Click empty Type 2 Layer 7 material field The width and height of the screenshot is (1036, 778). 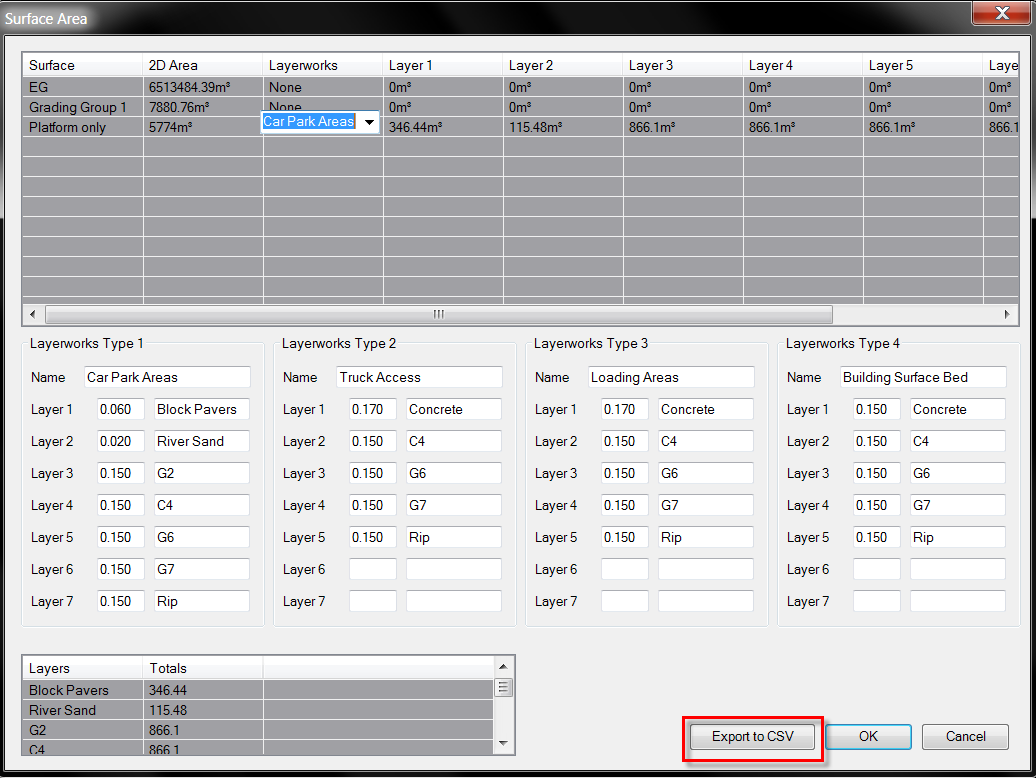pos(454,602)
